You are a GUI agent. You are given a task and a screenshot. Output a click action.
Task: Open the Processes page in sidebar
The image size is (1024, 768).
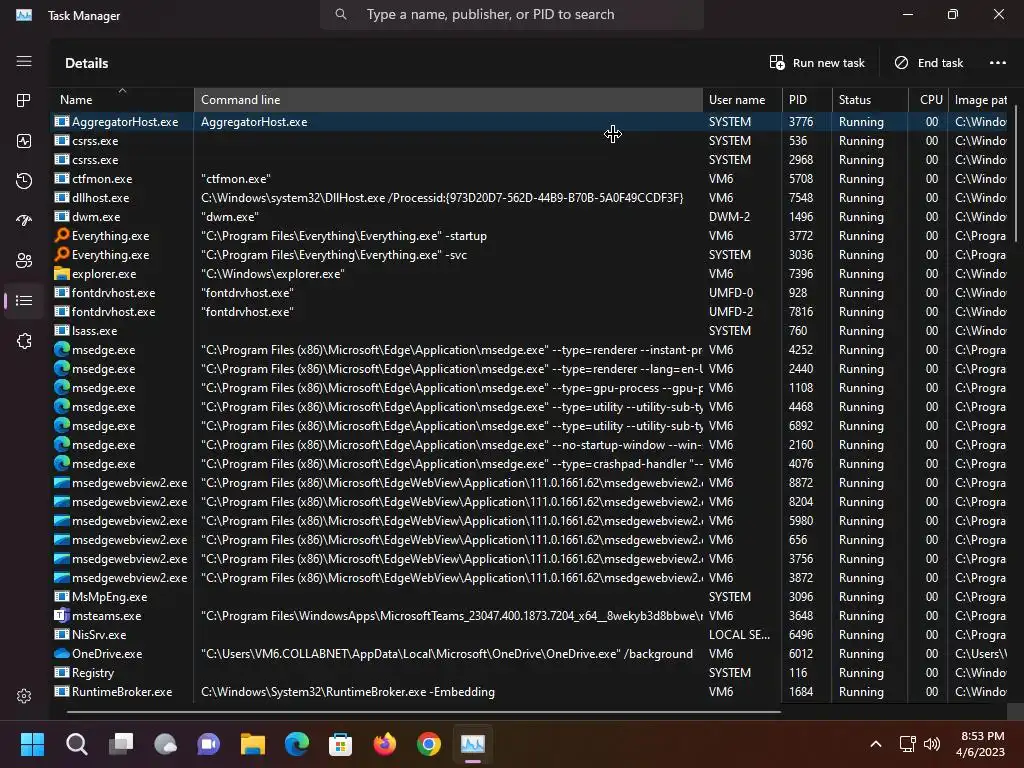(x=24, y=101)
